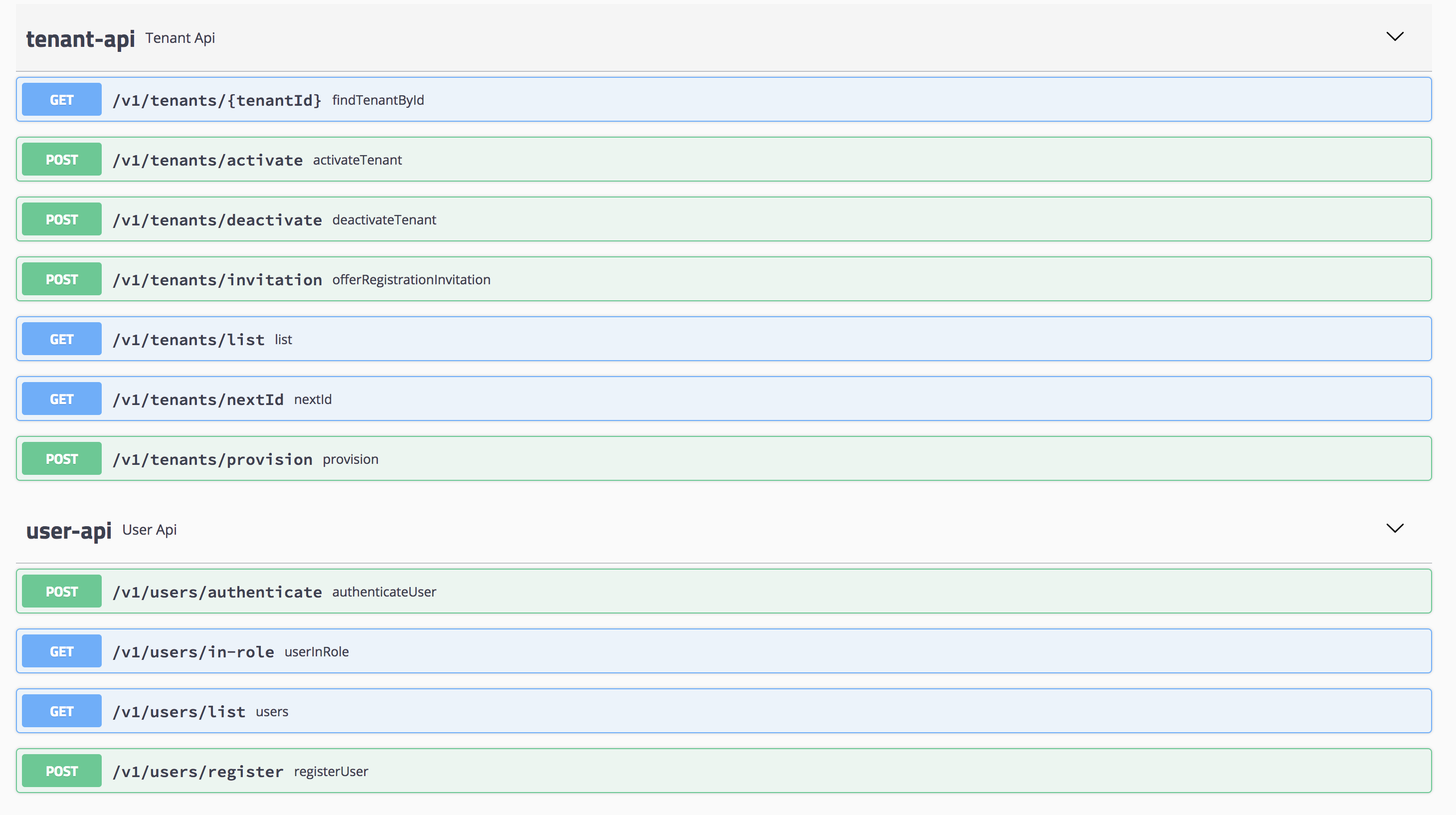Click the userInRole summary label

(x=316, y=652)
